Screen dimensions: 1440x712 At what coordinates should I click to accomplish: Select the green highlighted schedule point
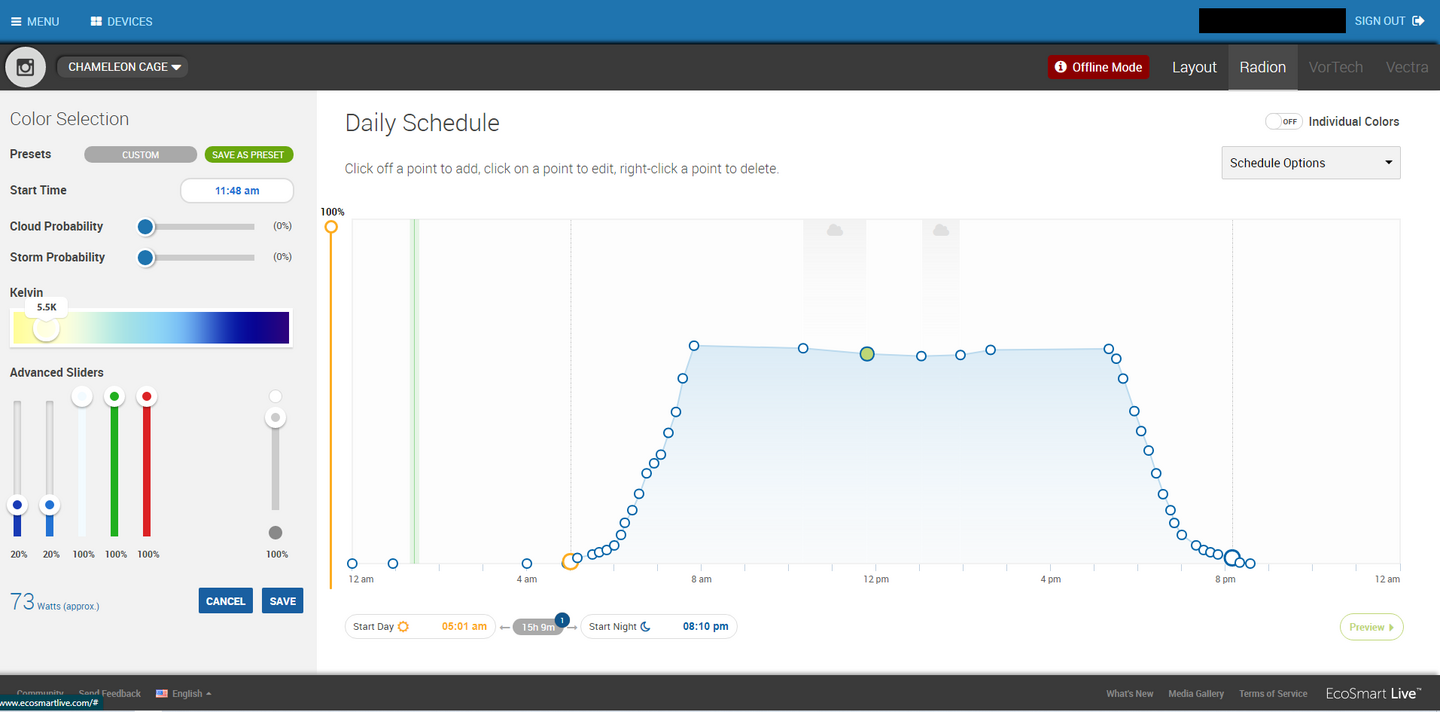click(x=867, y=354)
